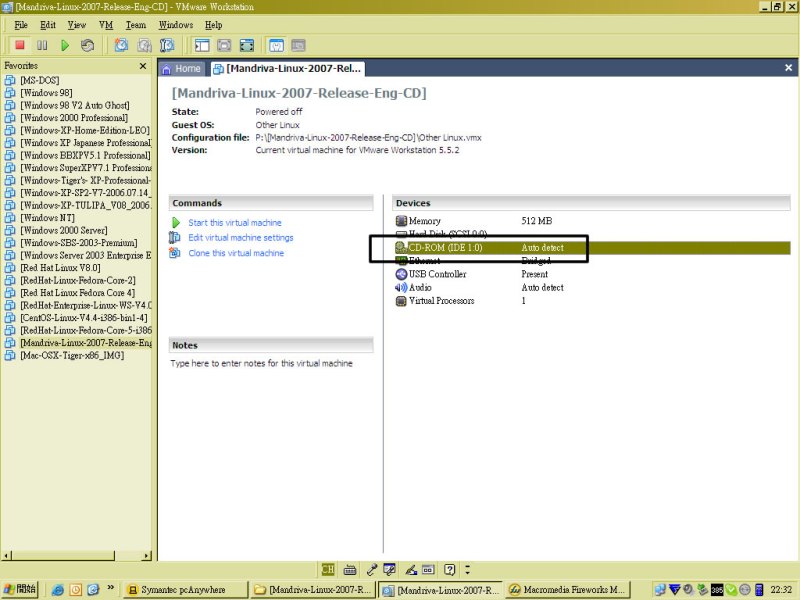Open the VM menu

point(105,24)
